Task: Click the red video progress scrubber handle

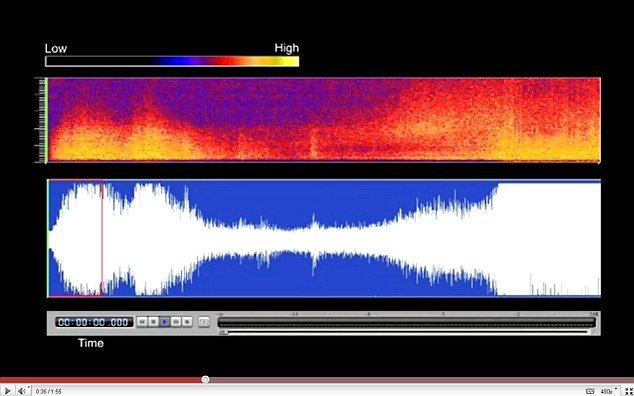Action: pyautogui.click(x=205, y=380)
